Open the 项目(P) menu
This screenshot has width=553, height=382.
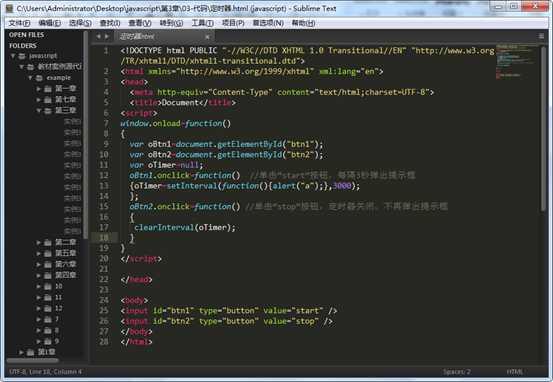[x=233, y=23]
